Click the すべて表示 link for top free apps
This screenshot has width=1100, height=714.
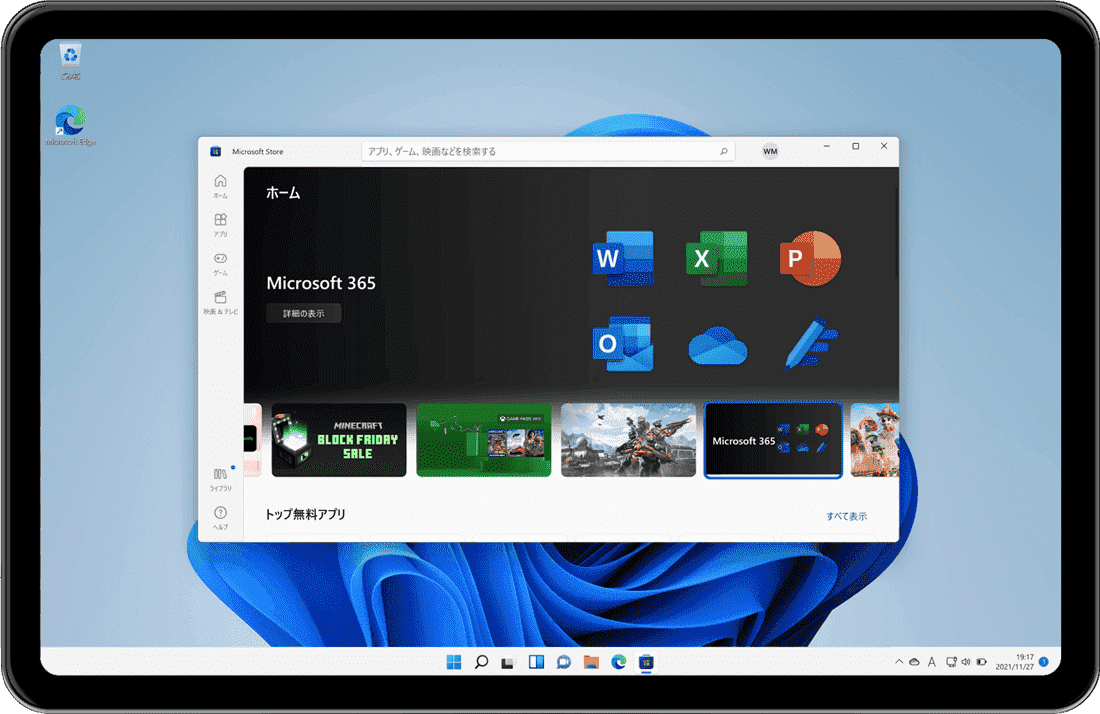tap(847, 516)
